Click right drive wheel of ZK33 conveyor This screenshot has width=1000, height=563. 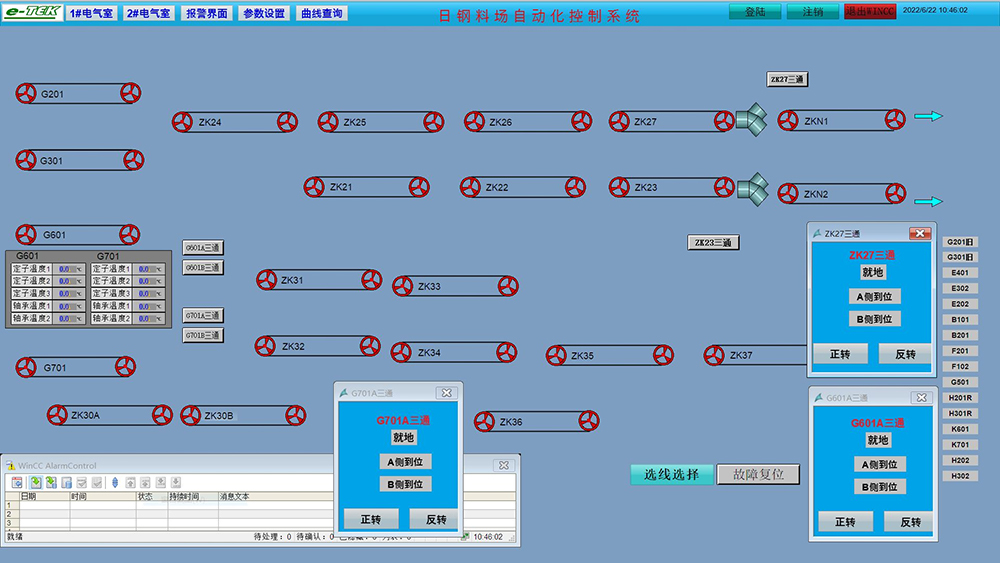pyautogui.click(x=508, y=286)
